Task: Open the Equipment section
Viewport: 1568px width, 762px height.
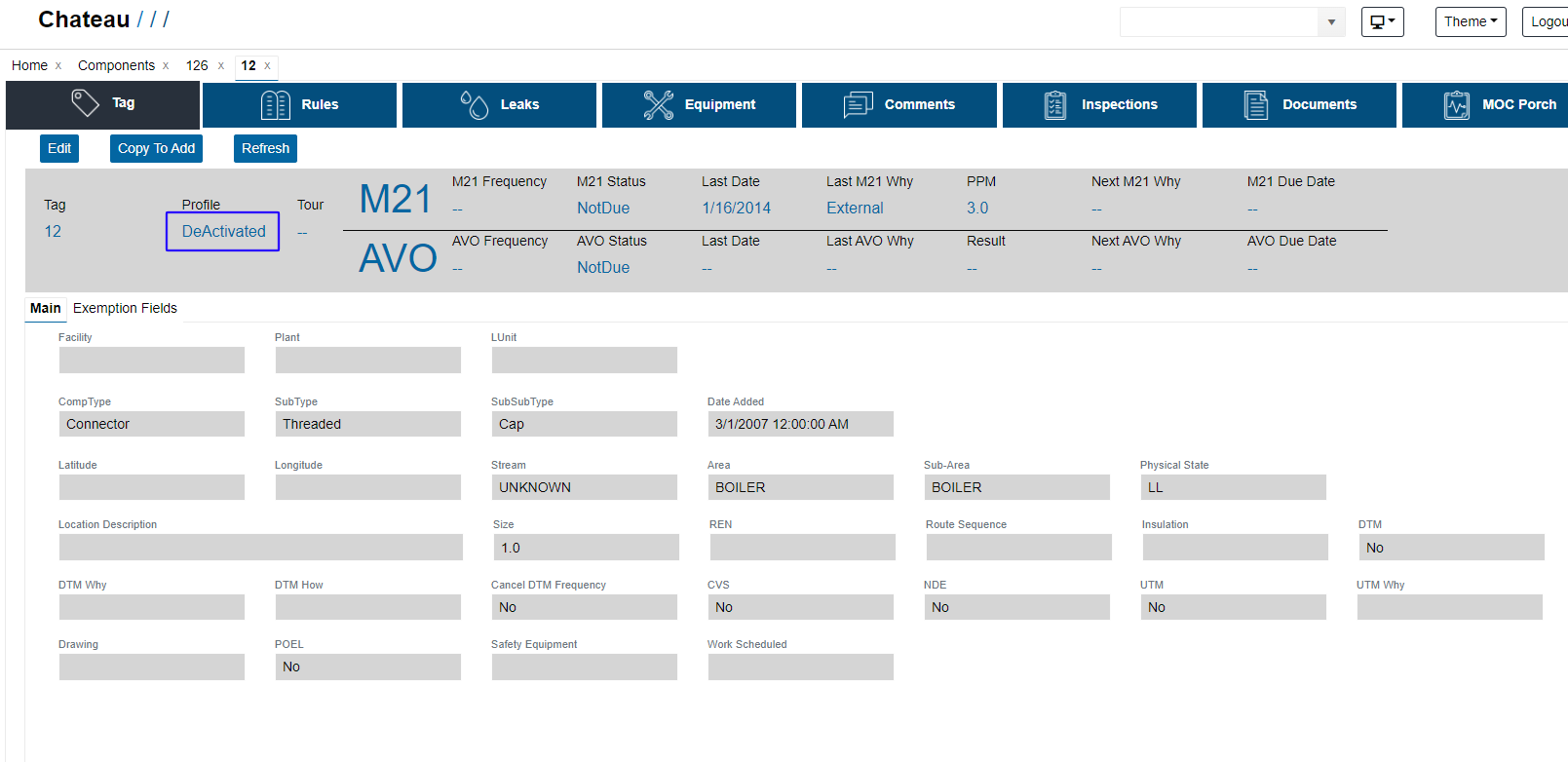Action: pos(699,104)
